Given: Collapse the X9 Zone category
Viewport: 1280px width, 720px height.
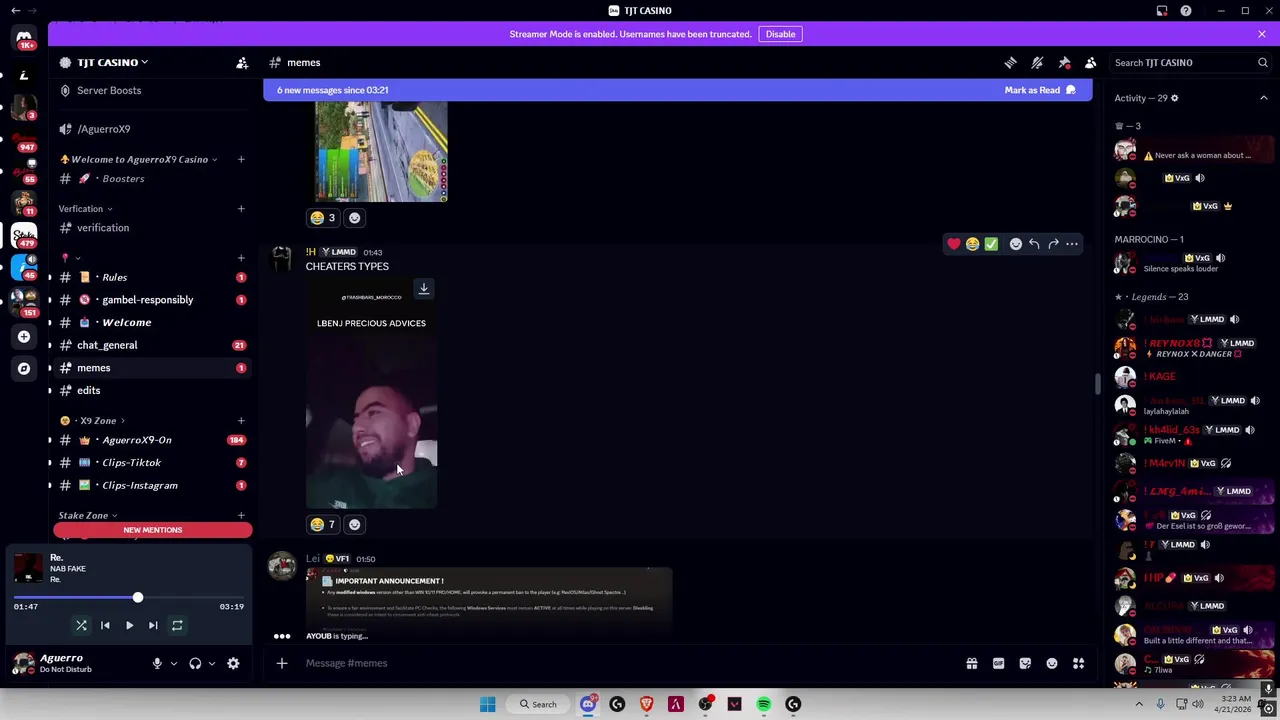Looking at the screenshot, I should click(93, 421).
